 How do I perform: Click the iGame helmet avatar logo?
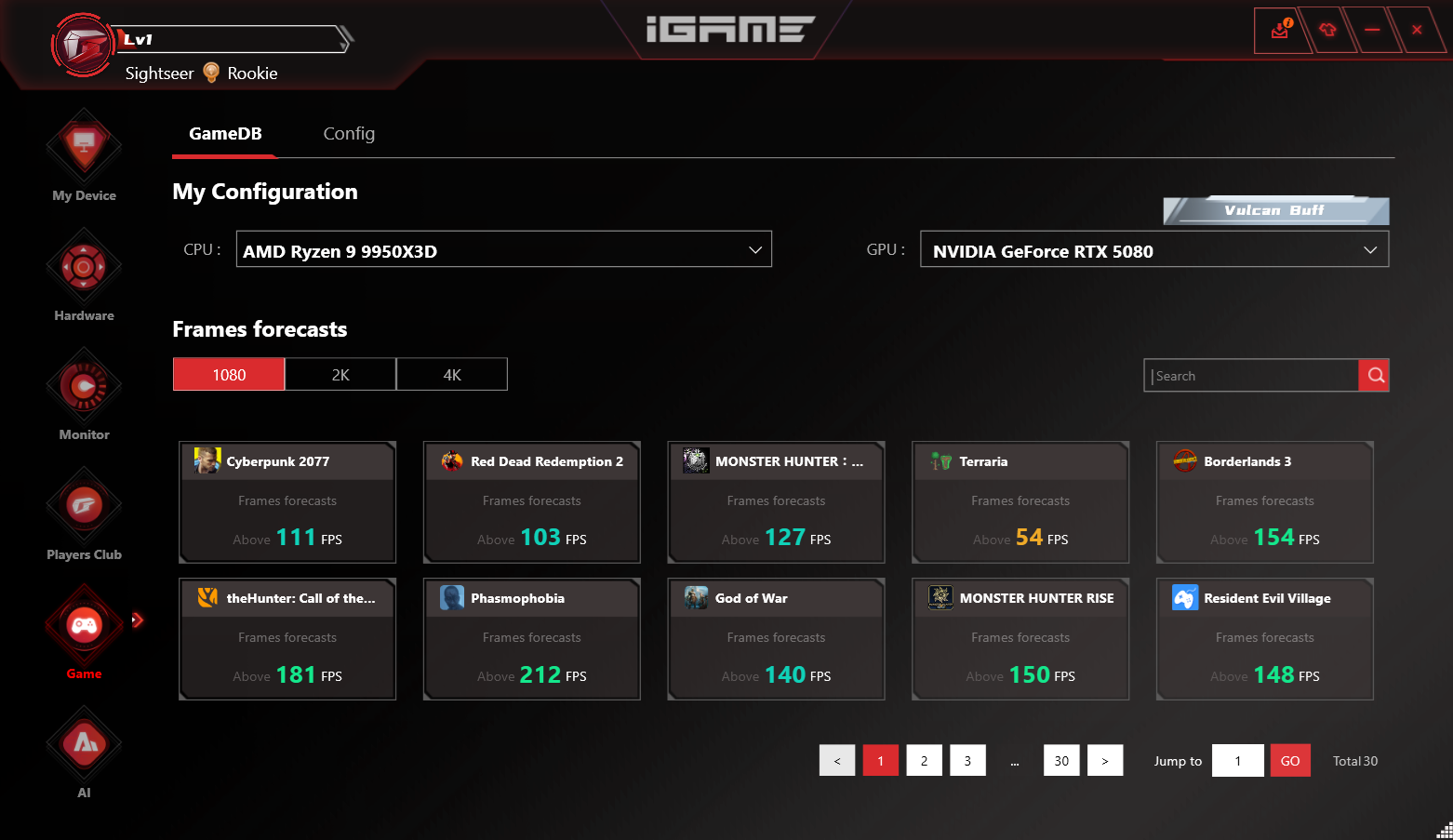[83, 44]
